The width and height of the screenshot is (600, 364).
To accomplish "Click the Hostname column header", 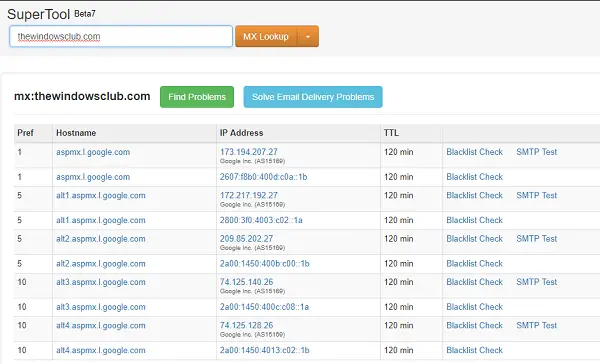I will tap(76, 133).
